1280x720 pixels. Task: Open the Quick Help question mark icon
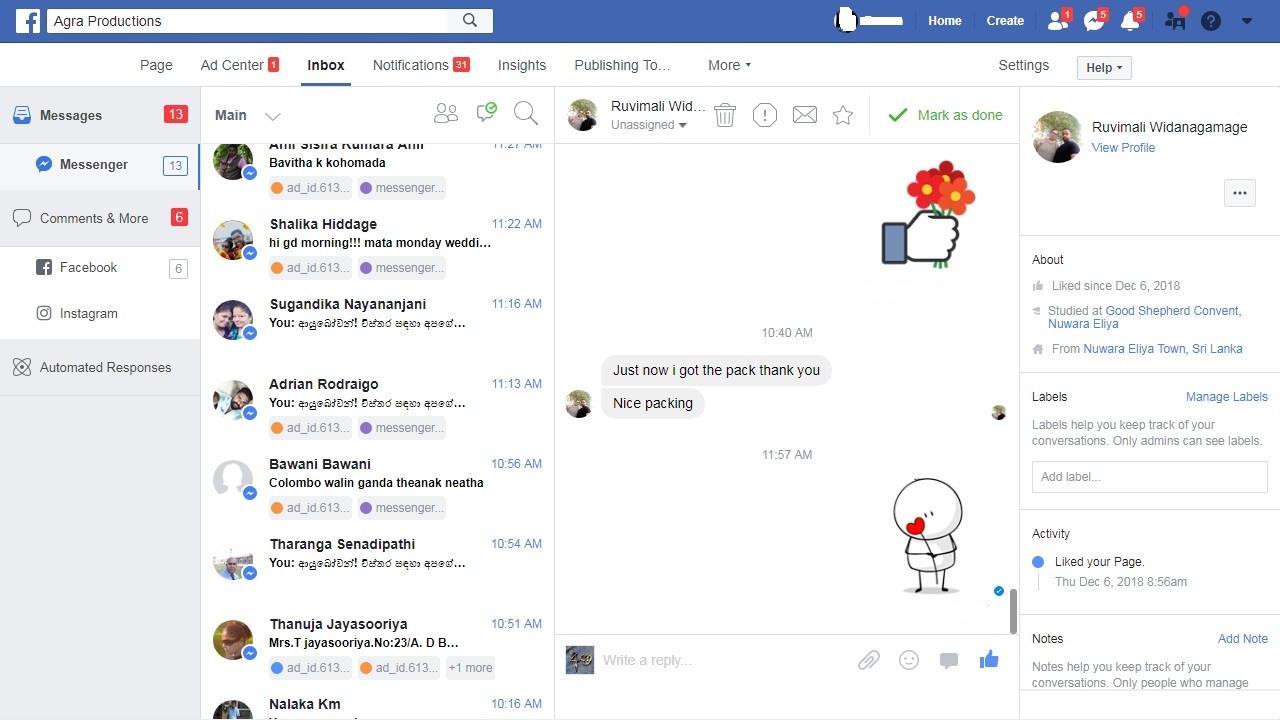coord(1211,20)
